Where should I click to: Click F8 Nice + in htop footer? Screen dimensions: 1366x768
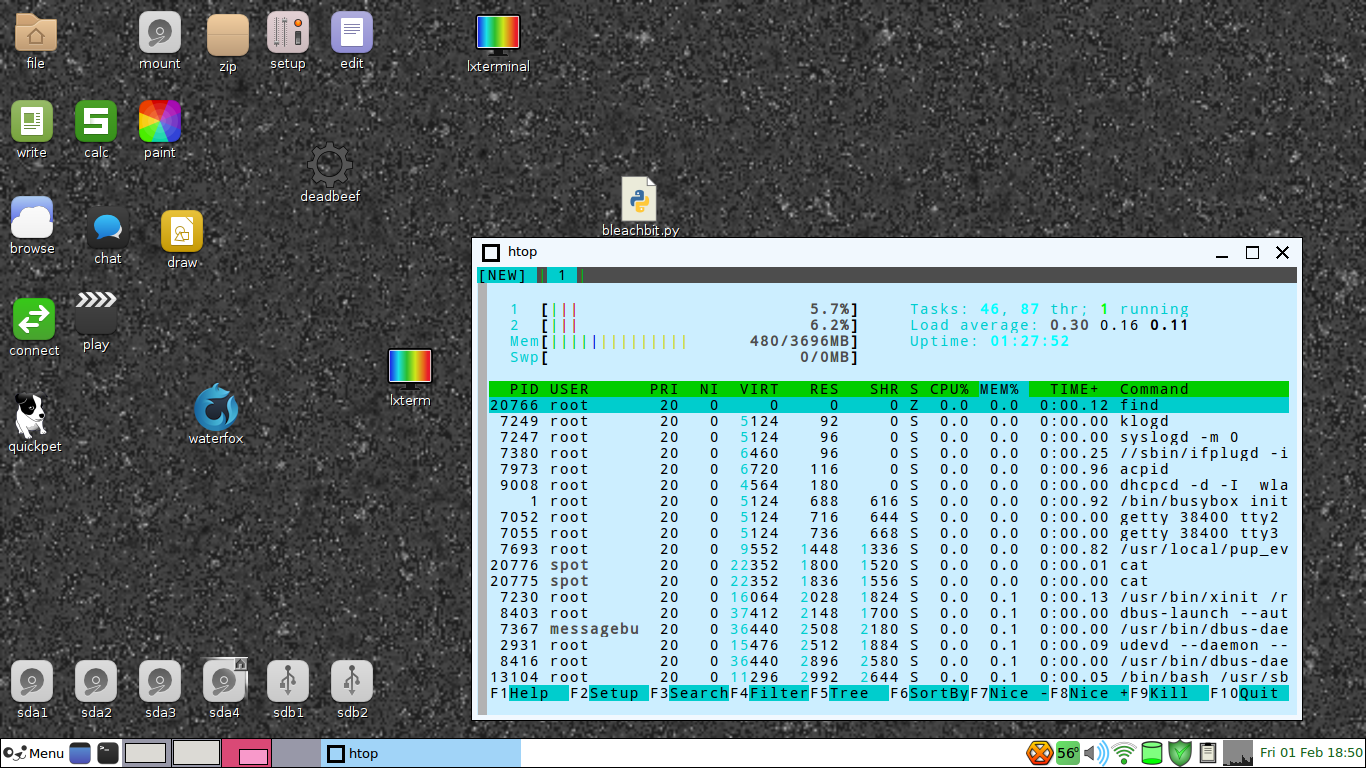(1089, 693)
